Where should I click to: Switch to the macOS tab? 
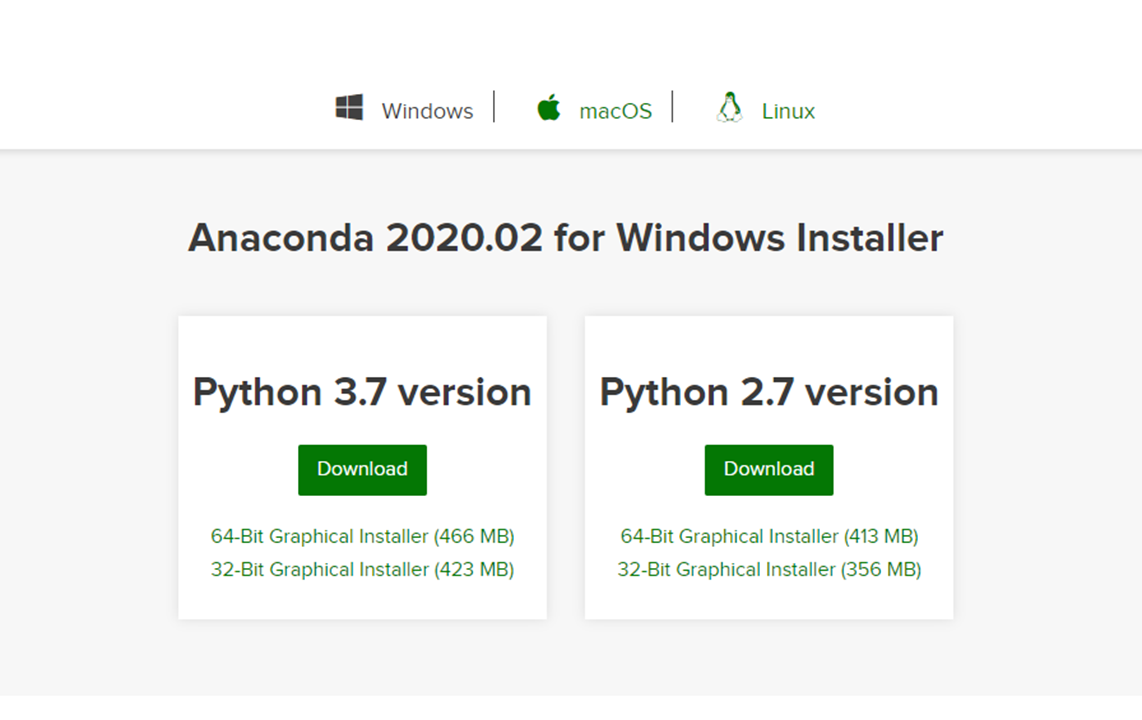[615, 111]
